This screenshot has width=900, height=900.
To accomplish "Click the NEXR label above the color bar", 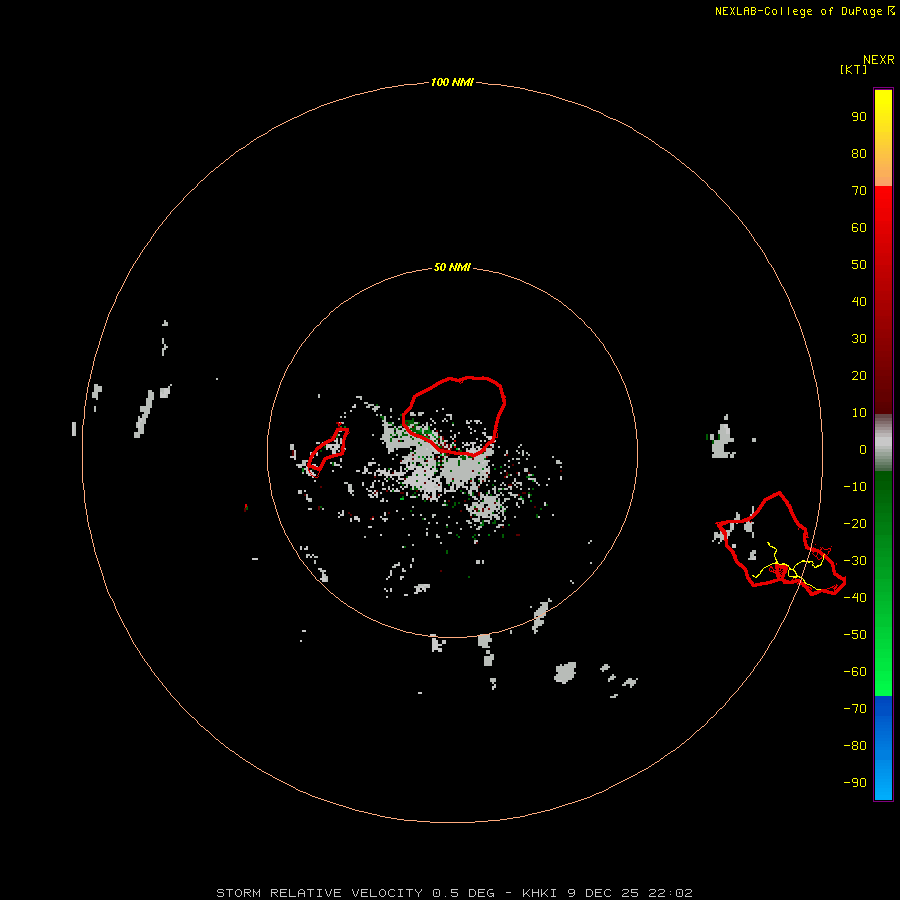I will click(x=879, y=60).
